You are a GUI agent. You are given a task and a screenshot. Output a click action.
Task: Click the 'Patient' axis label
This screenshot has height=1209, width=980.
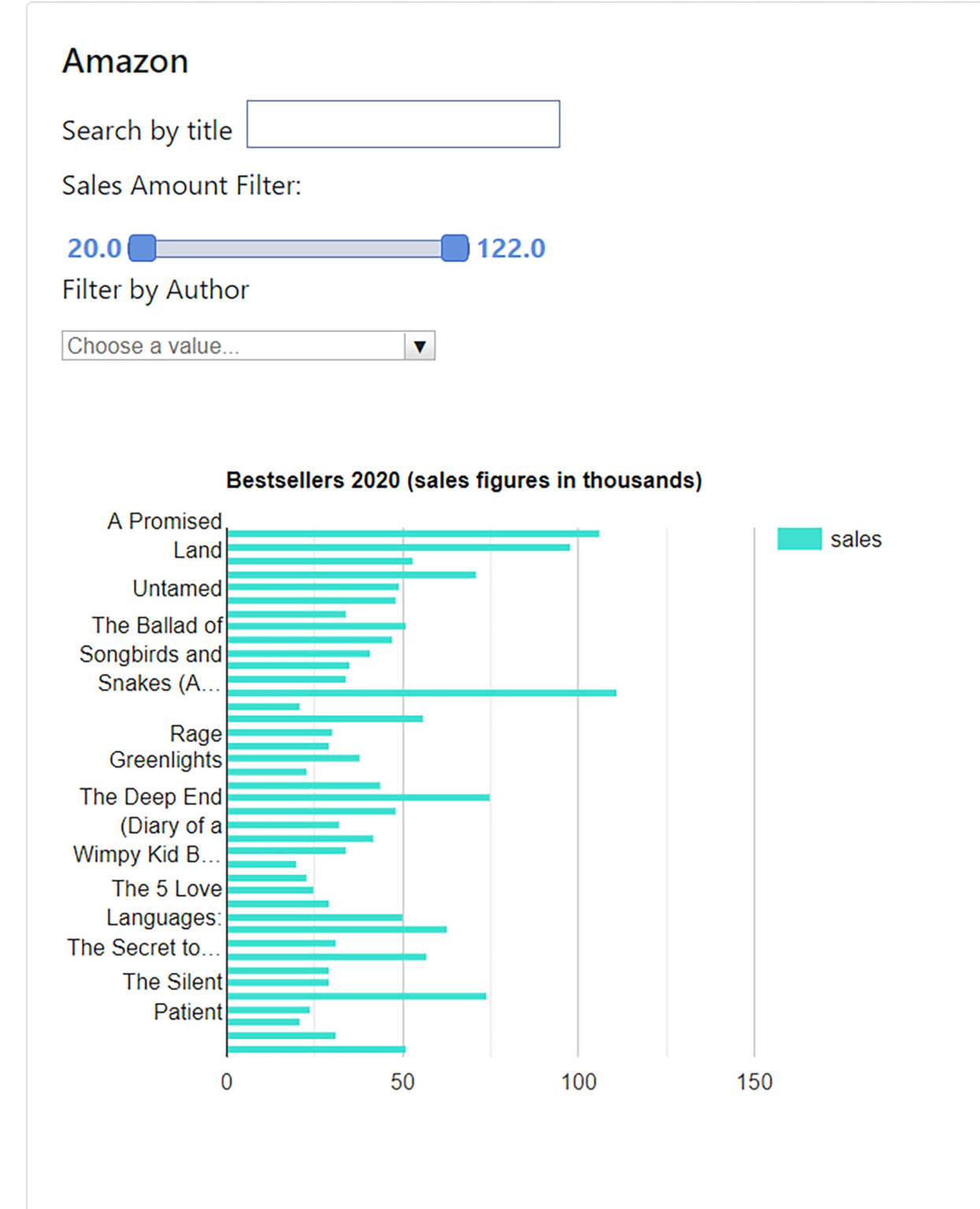187,1011
